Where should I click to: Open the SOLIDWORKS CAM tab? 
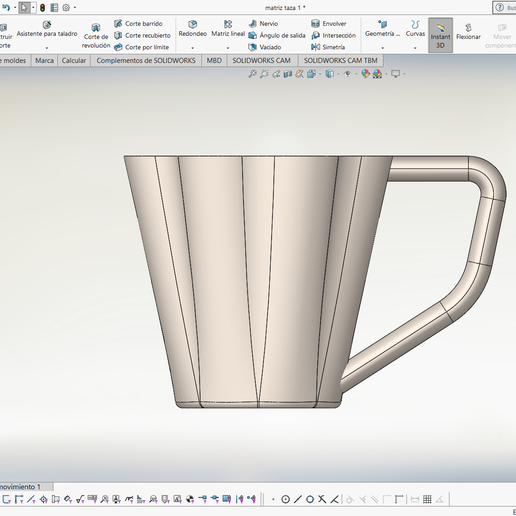261,61
